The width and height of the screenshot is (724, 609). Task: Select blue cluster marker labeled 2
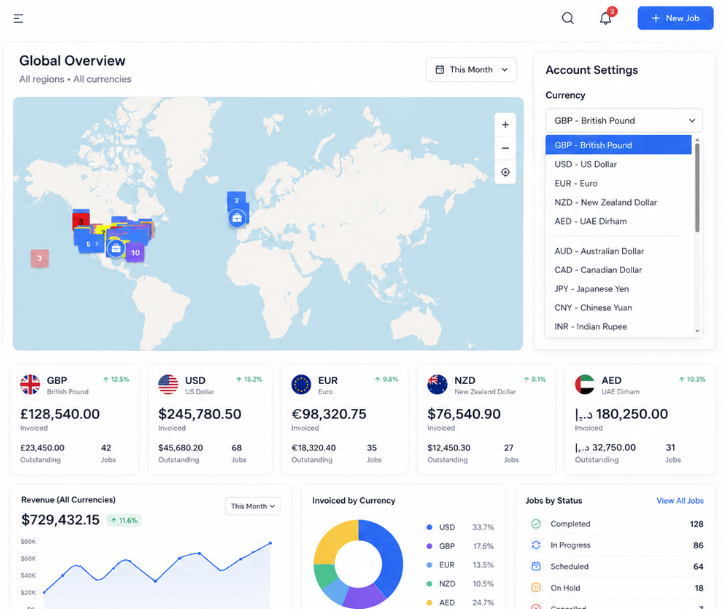coord(236,200)
